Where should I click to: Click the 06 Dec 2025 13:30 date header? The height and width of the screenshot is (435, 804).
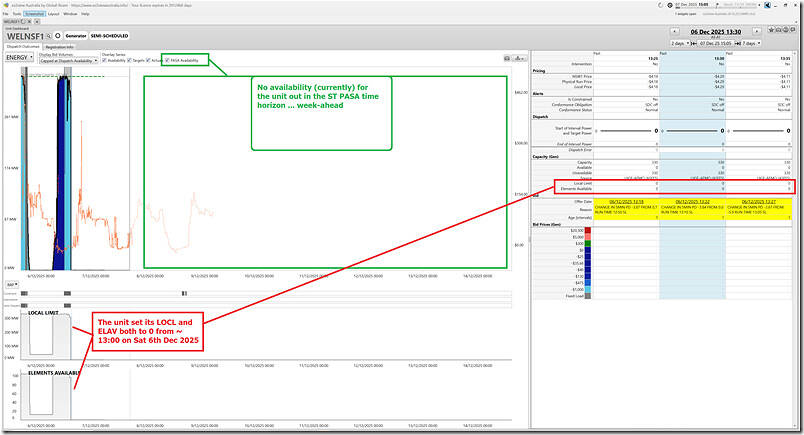pyautogui.click(x=716, y=32)
